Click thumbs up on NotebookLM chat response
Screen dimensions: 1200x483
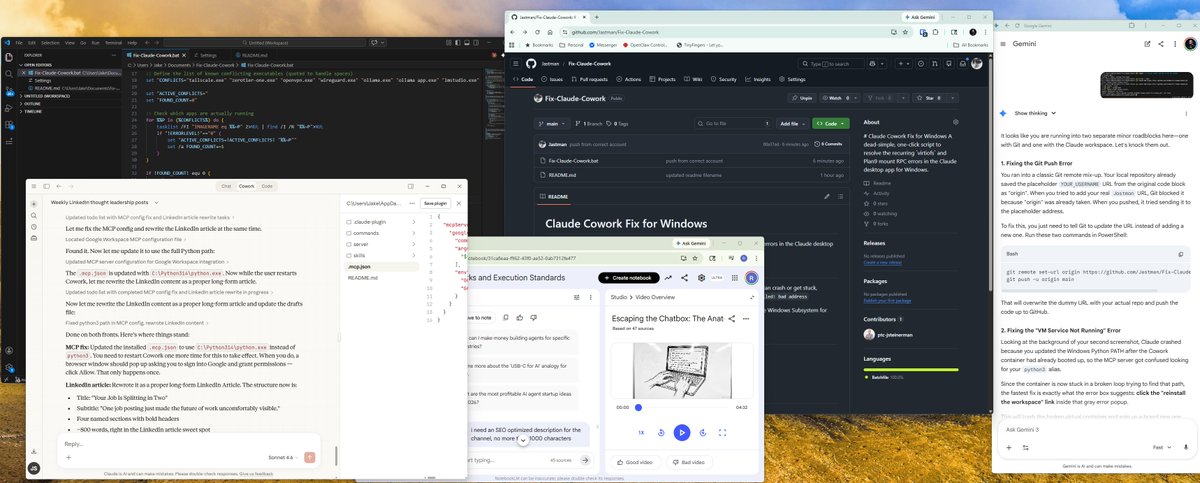(x=520, y=317)
